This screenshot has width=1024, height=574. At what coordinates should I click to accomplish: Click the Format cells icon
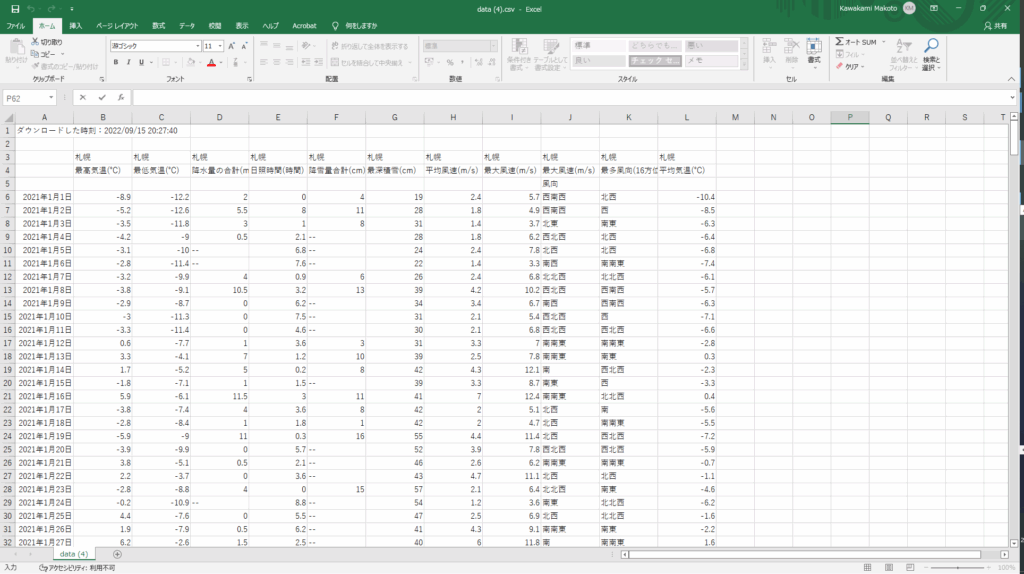point(814,50)
